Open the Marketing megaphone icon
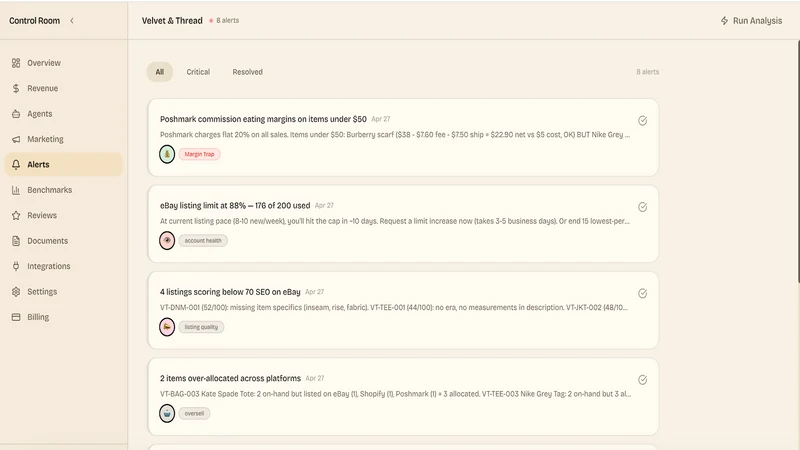Image resolution: width=800 pixels, height=450 pixels. point(16,139)
